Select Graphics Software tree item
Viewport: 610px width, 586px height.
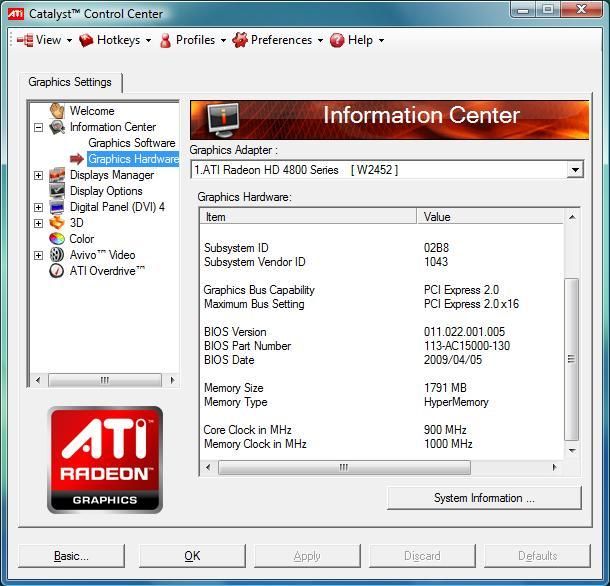132,143
